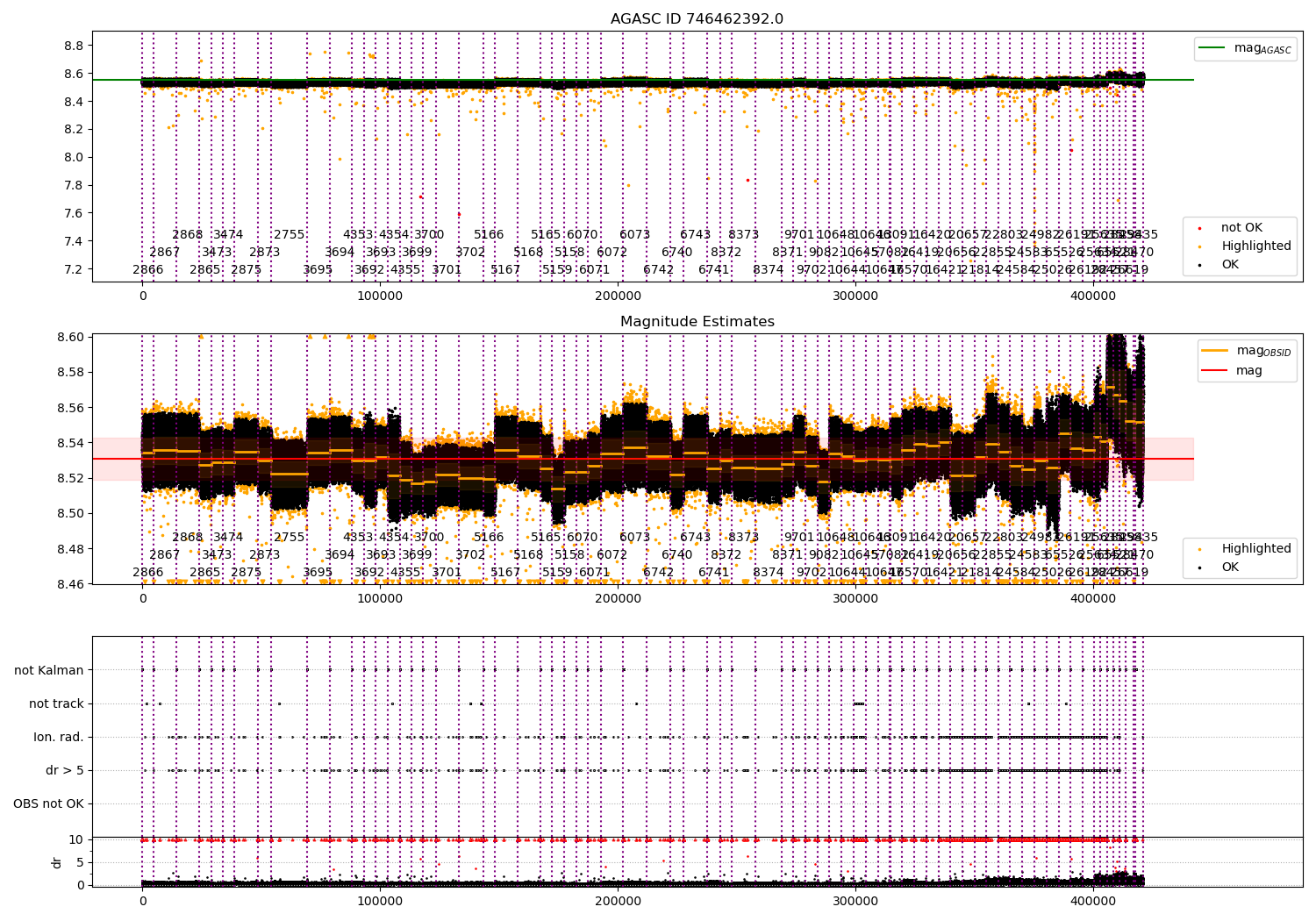The height and width of the screenshot is (921, 1316).
Task: Click the Magnitude Estimates subplot title
Action: pos(697,322)
